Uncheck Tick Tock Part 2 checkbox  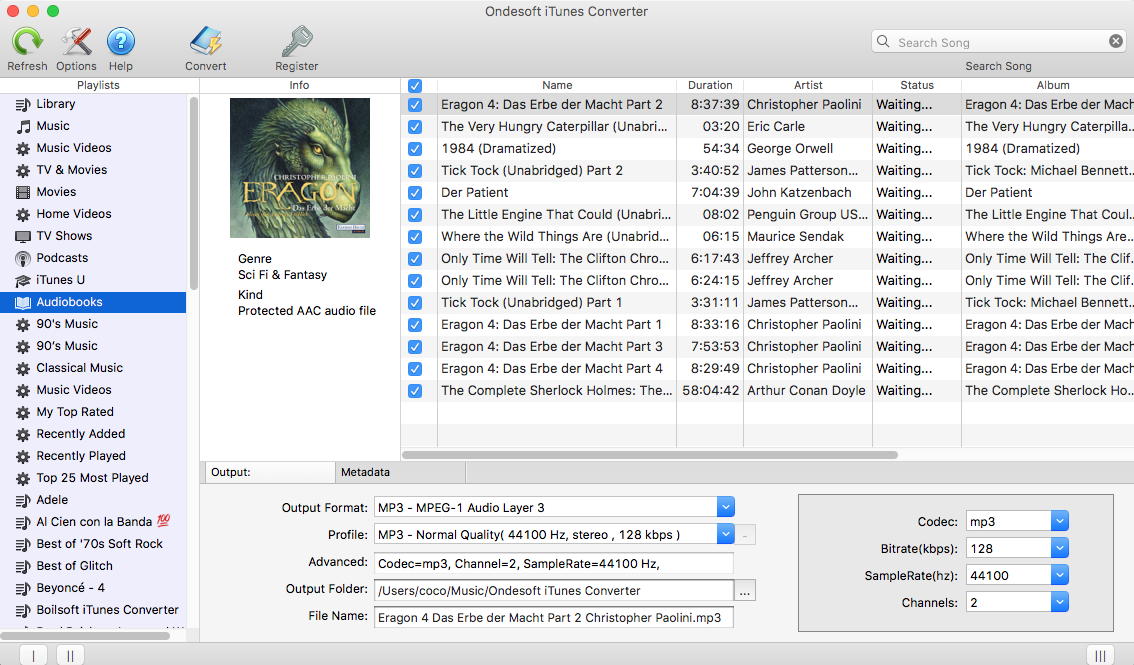pos(415,171)
